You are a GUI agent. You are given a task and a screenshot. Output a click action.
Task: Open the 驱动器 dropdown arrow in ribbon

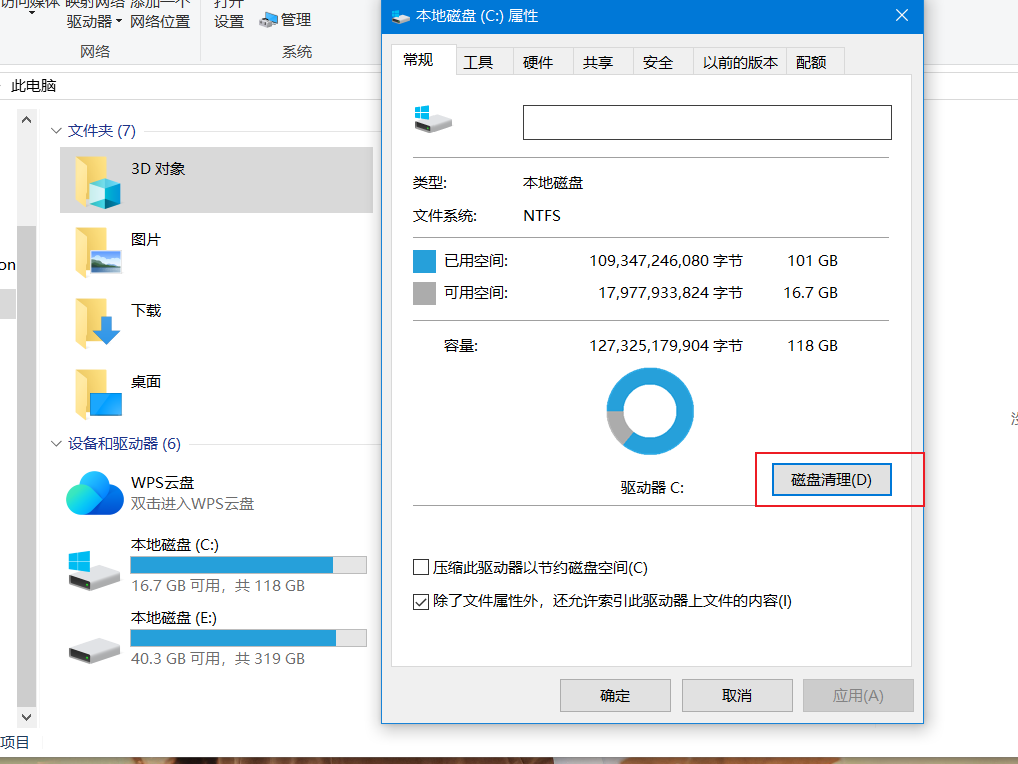(119, 21)
